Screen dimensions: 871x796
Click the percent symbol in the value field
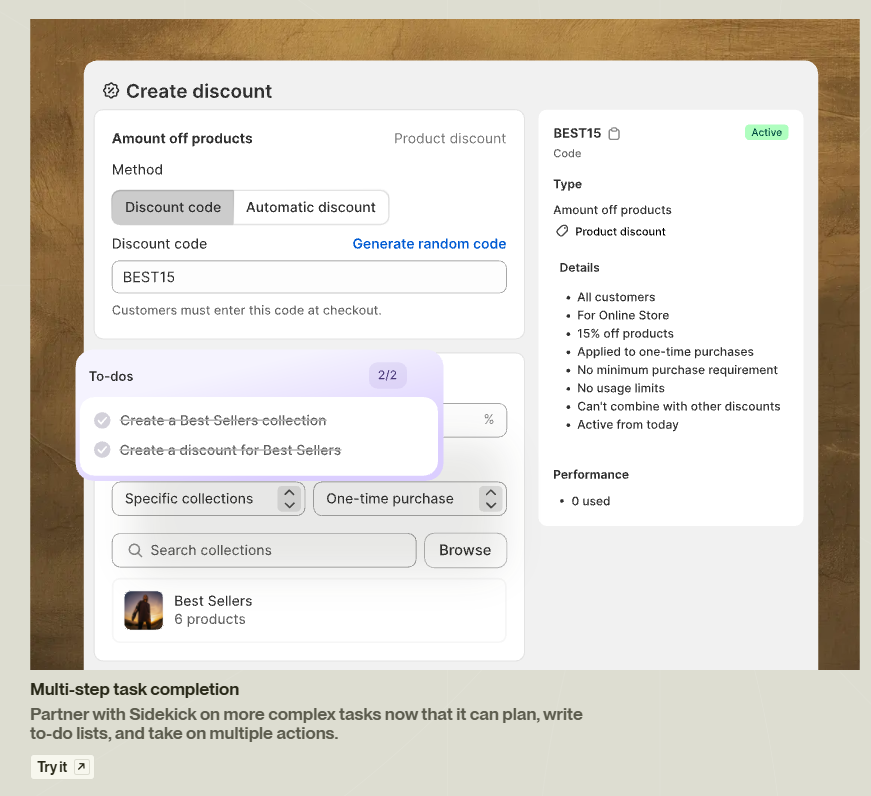click(491, 420)
